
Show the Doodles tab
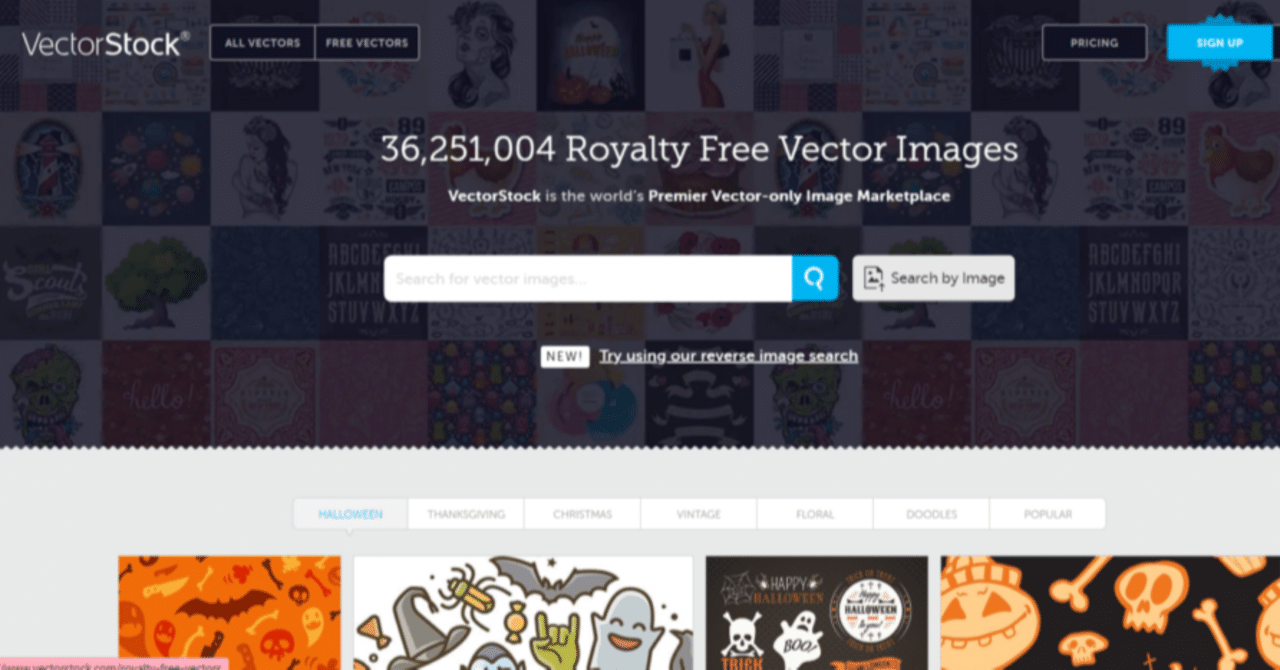click(931, 514)
